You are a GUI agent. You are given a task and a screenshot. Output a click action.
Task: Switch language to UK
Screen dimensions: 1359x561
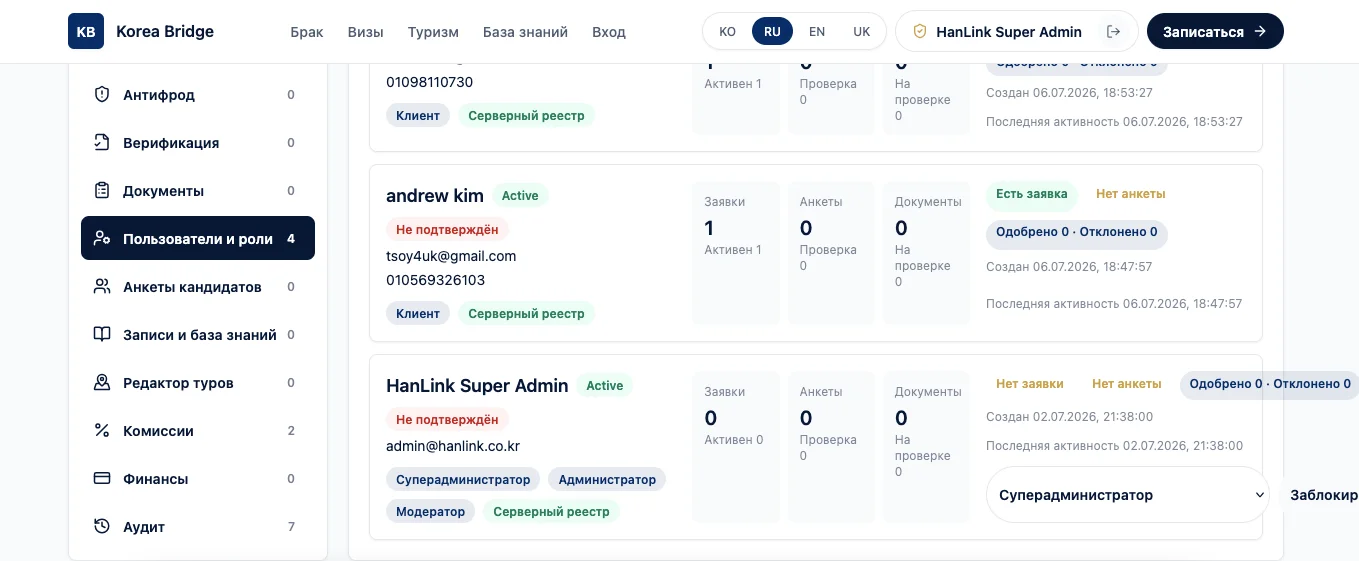coord(862,32)
